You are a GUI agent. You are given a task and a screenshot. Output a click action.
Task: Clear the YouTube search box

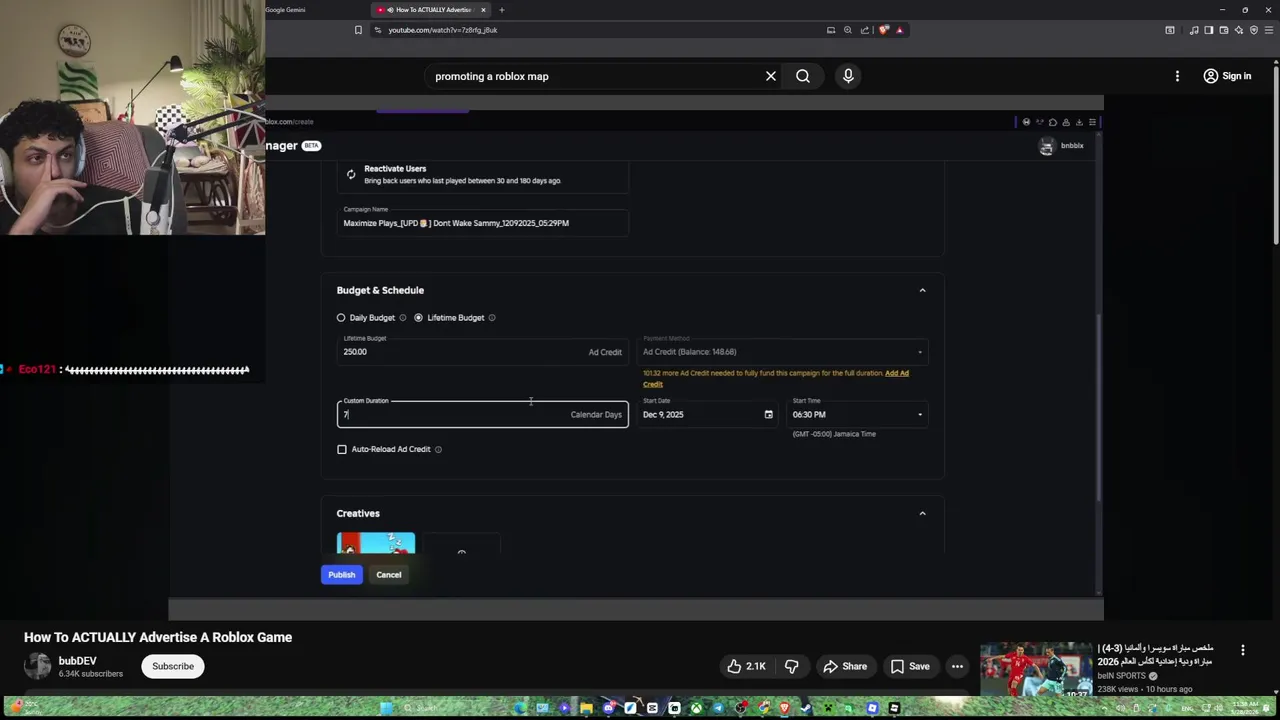(771, 76)
